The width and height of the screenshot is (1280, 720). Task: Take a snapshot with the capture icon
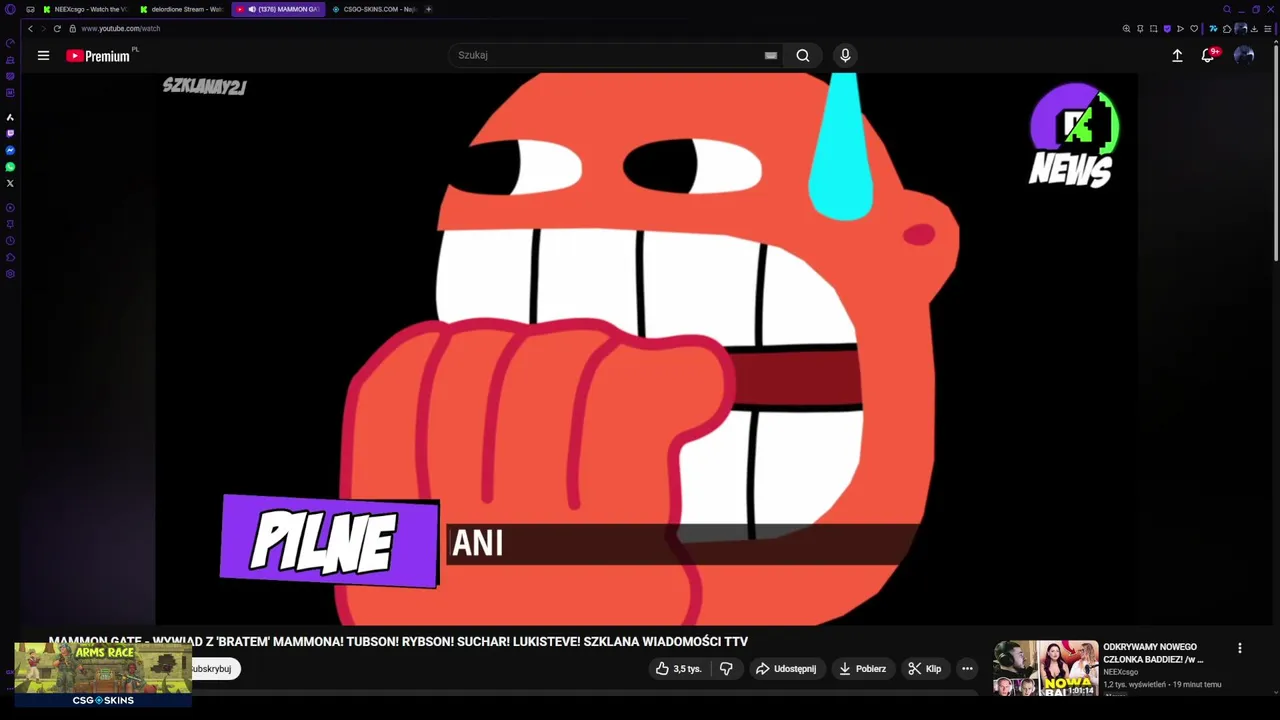(1153, 28)
